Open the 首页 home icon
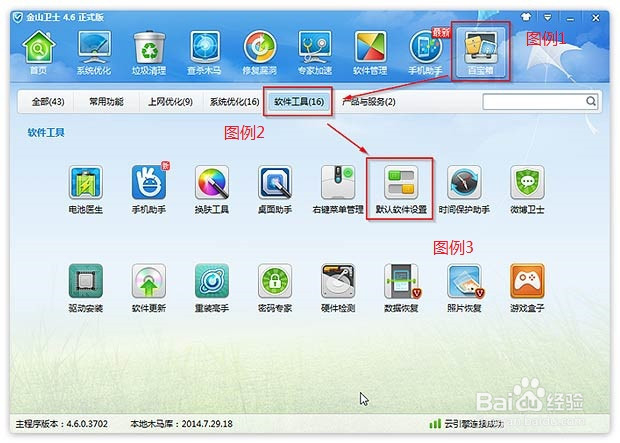Image resolution: width=620 pixels, height=443 pixels. tap(38, 53)
